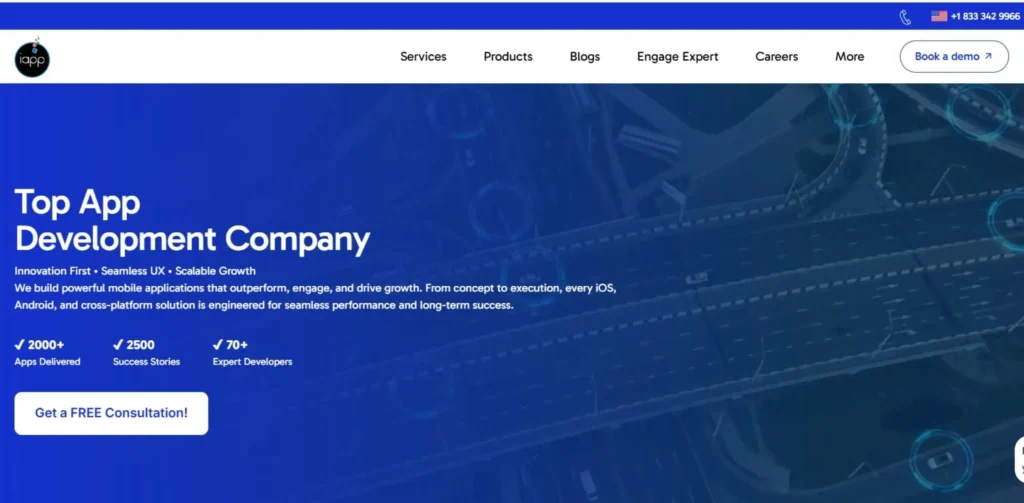1024x503 pixels.
Task: Click the phone handset icon
Action: 905,17
